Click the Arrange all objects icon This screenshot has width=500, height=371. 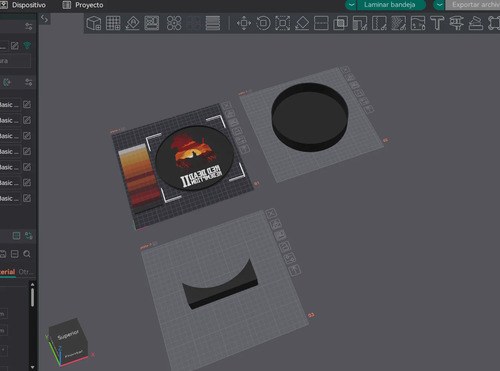tap(152, 23)
